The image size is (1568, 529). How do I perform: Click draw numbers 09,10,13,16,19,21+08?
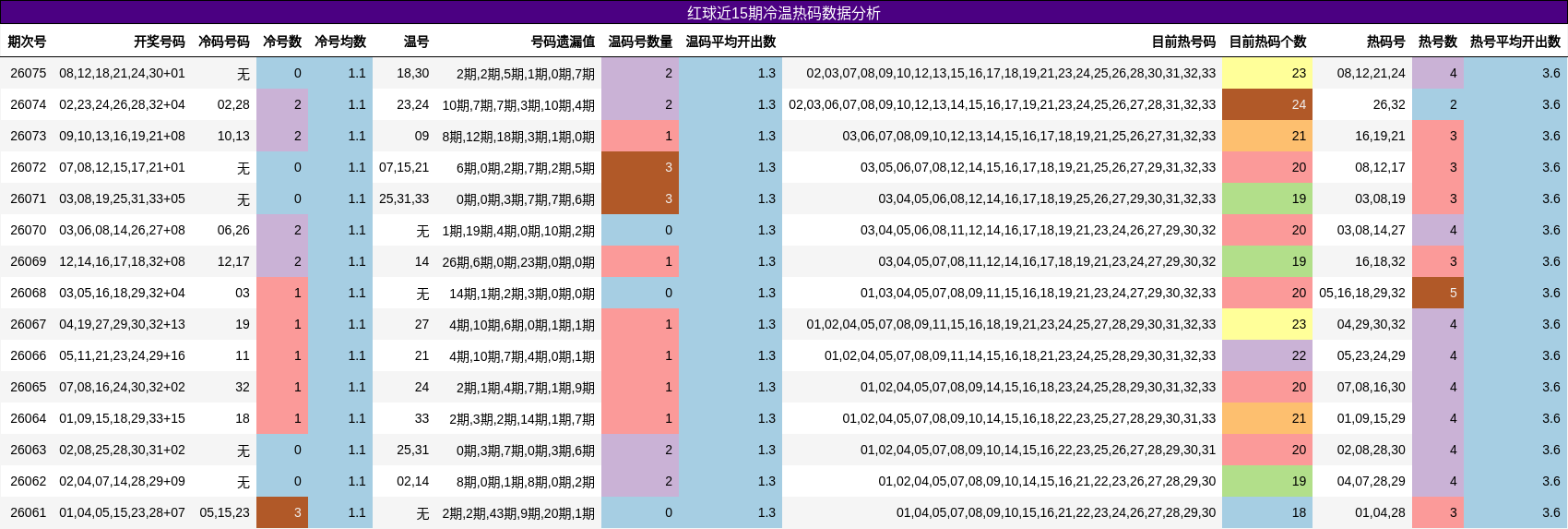[122, 136]
